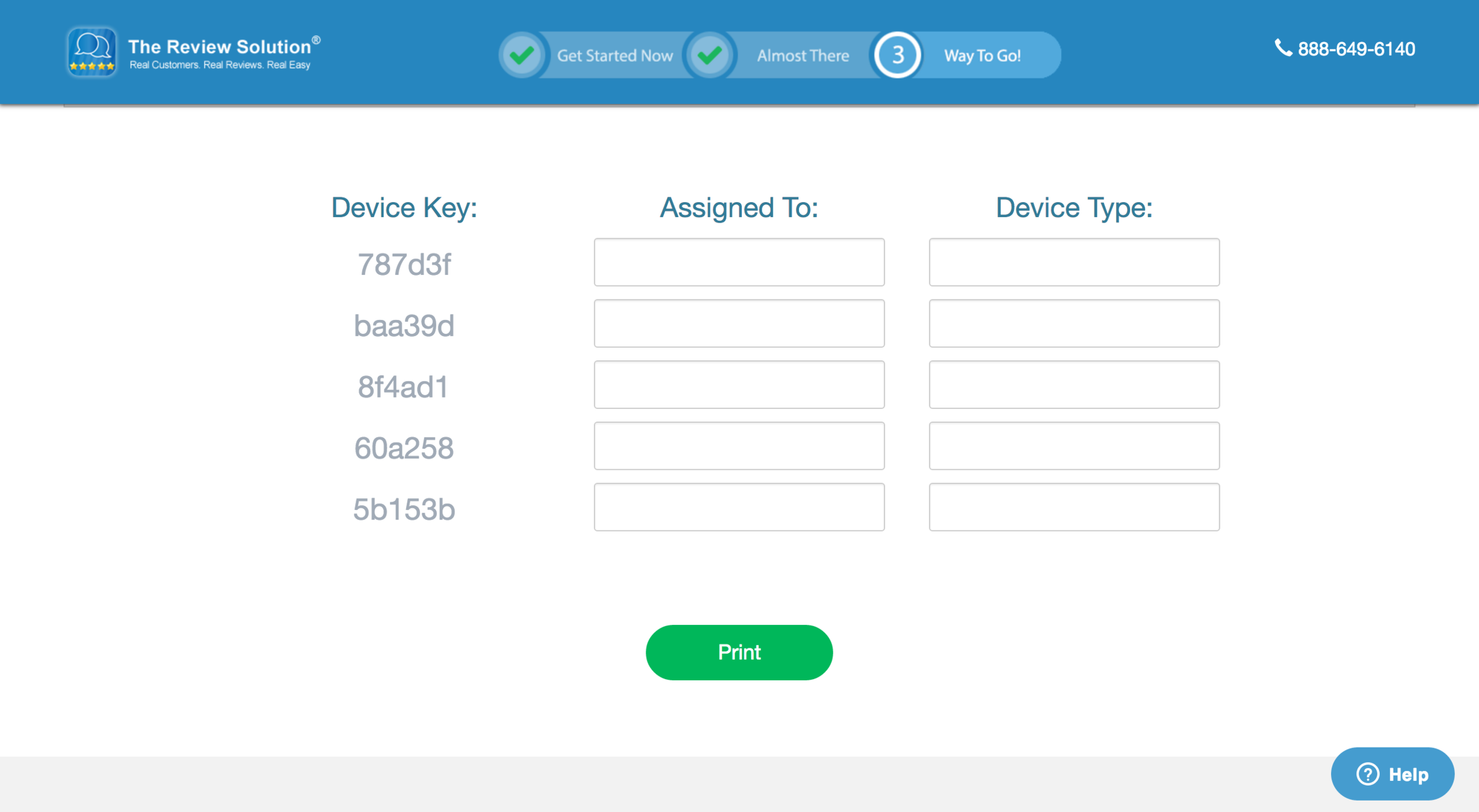The height and width of the screenshot is (812, 1479).
Task: Call the 888-649-6140 phone number link
Action: 1356,49
